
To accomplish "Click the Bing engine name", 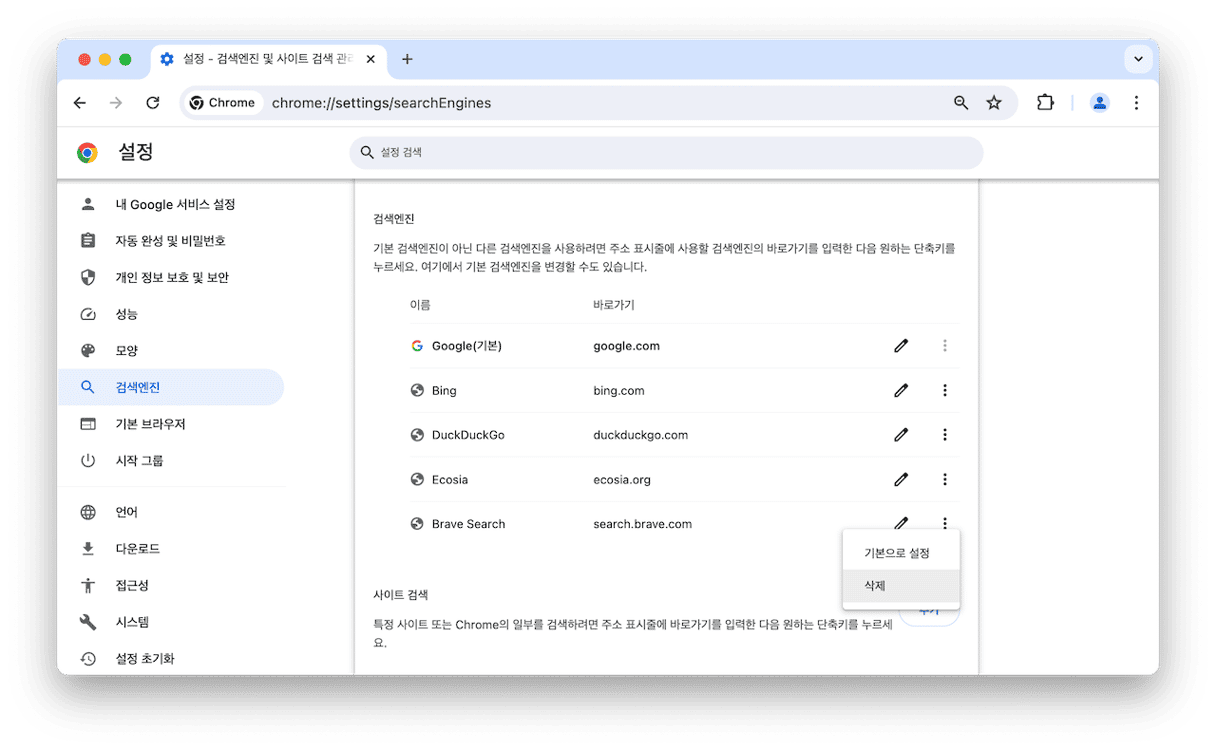I will tap(444, 390).
